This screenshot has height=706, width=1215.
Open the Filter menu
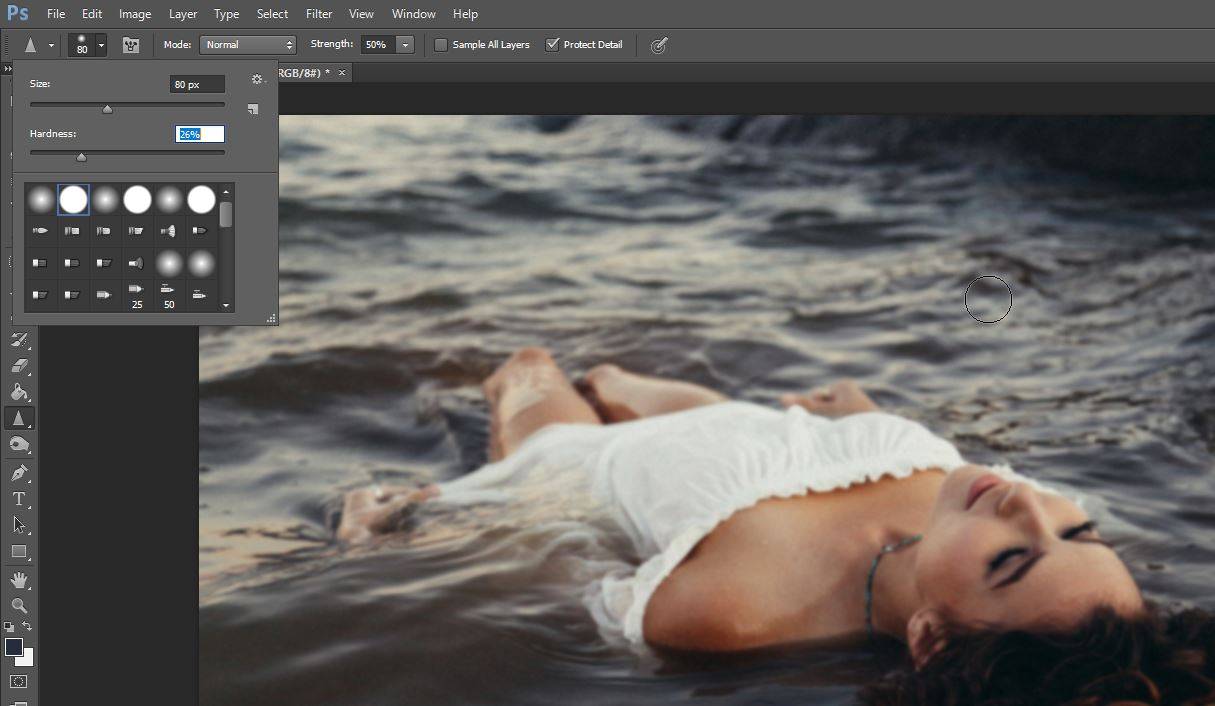tap(319, 14)
